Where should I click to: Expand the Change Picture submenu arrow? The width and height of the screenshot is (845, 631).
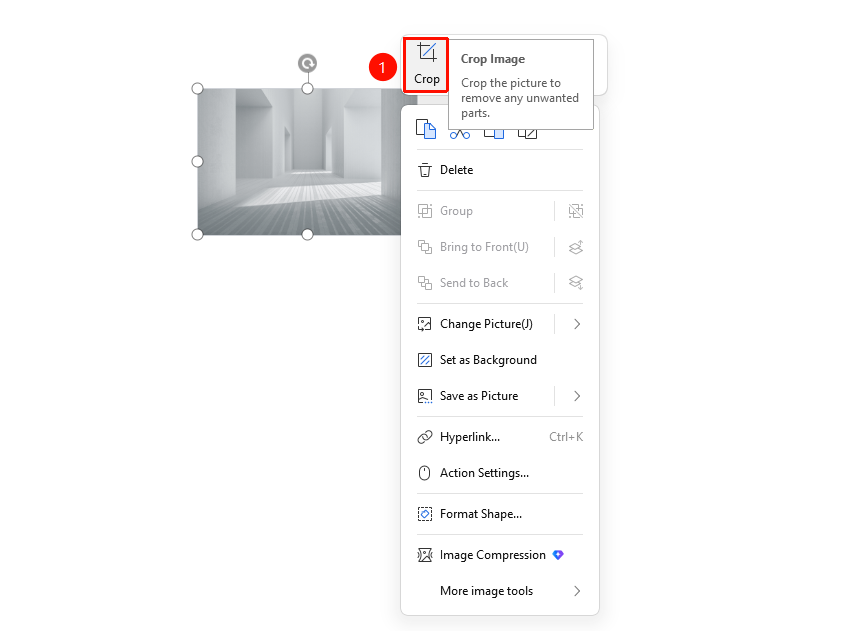[577, 324]
